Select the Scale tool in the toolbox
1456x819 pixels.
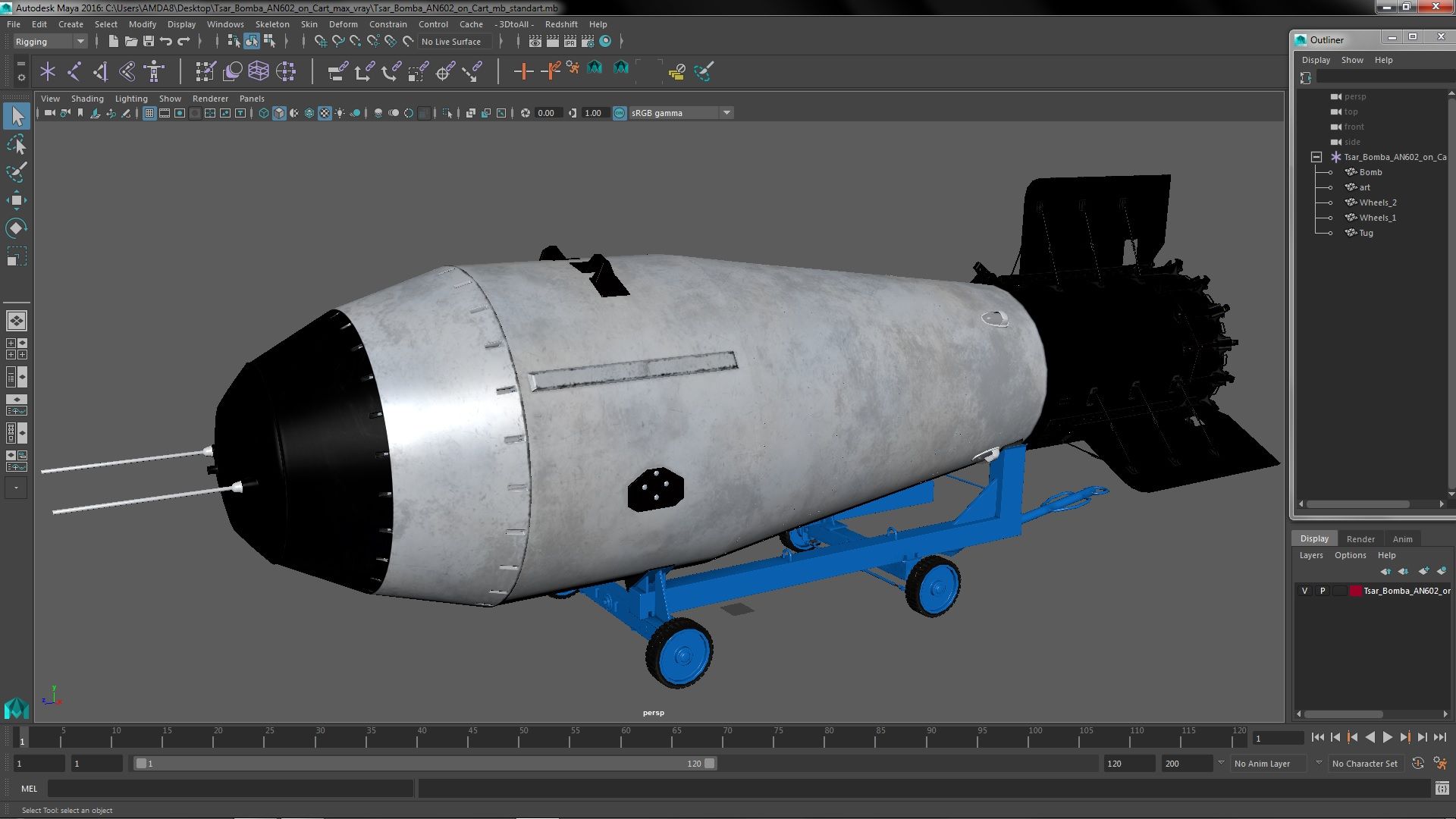(17, 256)
